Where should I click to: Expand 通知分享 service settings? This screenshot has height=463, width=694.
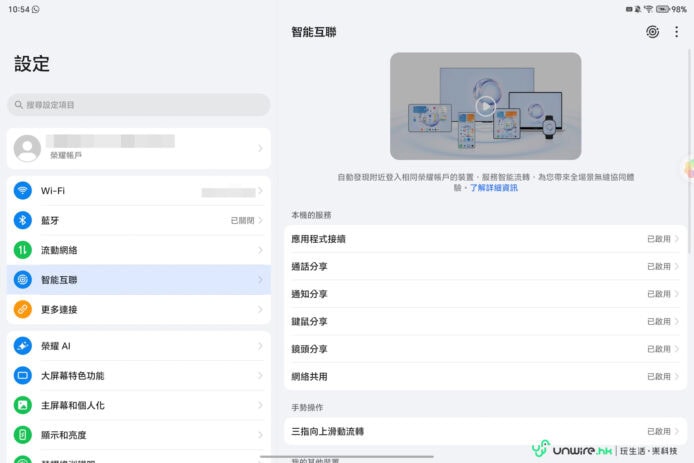pos(485,294)
